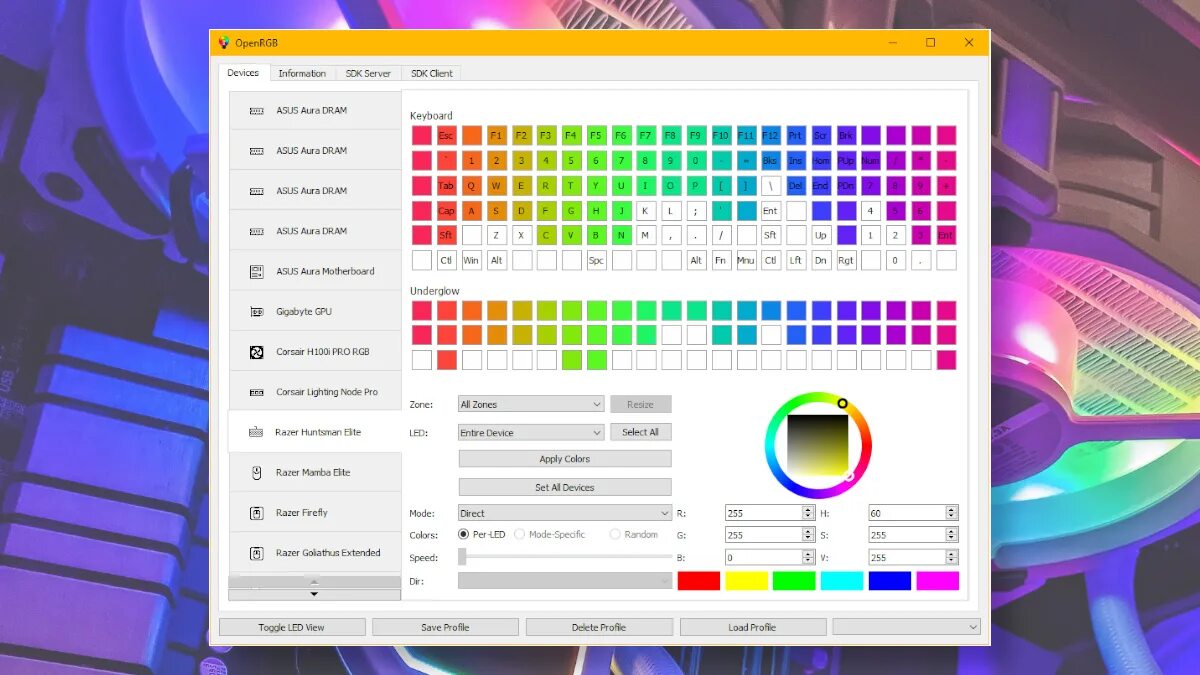Image resolution: width=1200 pixels, height=675 pixels.
Task: Increase the R value with up arrow
Action: coord(808,509)
